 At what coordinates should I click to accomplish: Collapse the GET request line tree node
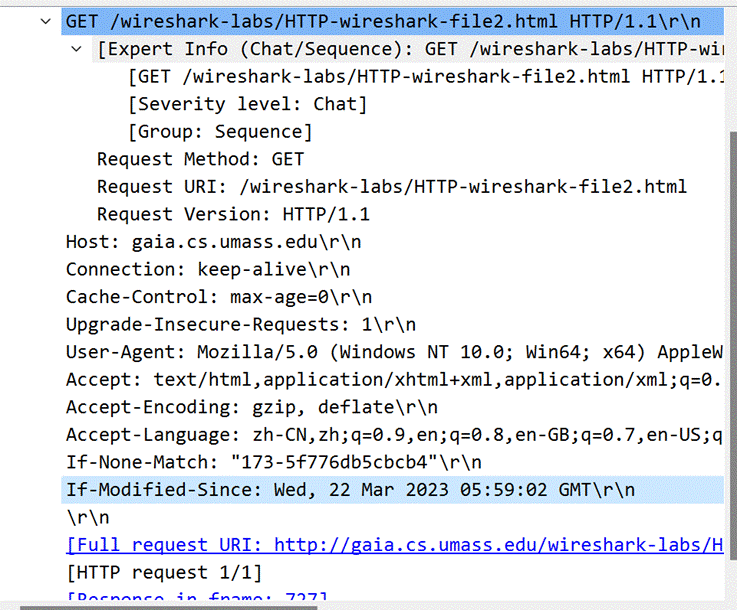(46, 21)
